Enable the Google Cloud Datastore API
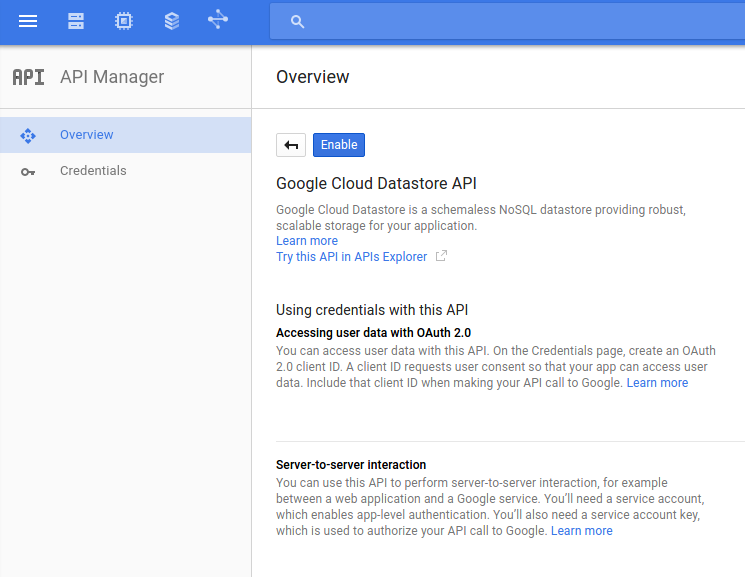 (339, 145)
